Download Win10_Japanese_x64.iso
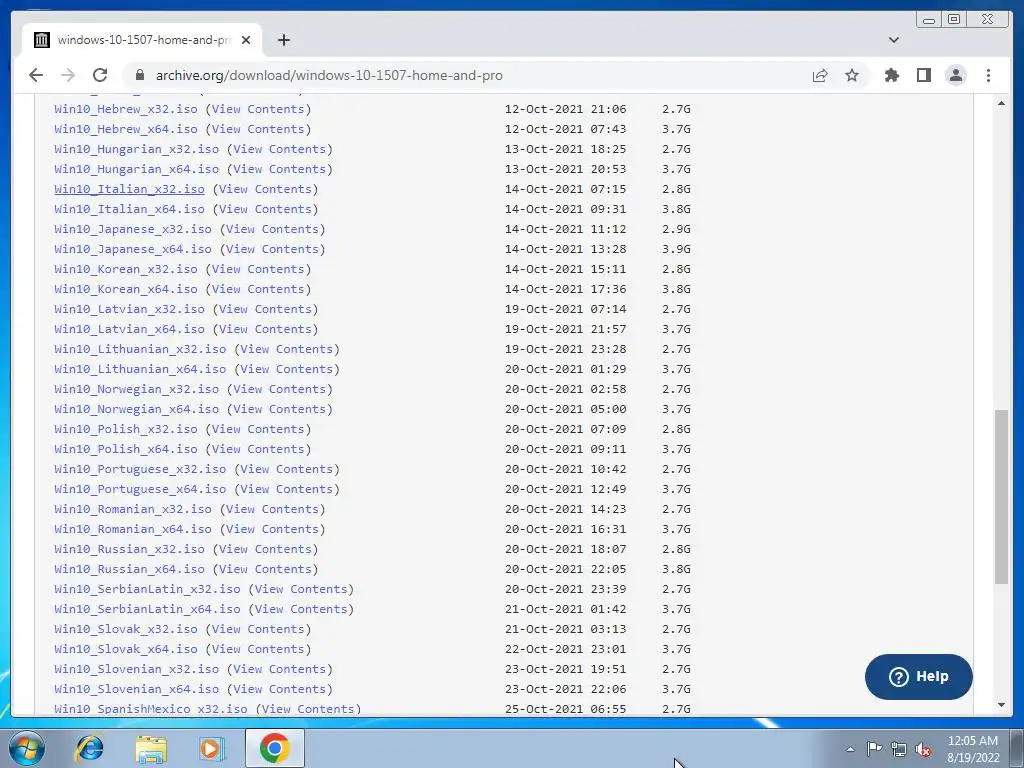Image resolution: width=1024 pixels, height=768 pixels. pos(133,249)
